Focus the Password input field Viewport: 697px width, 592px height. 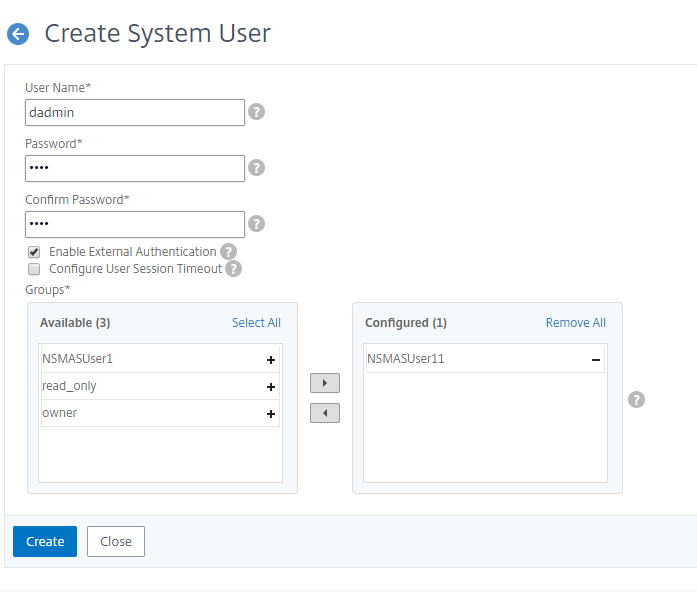tap(135, 168)
